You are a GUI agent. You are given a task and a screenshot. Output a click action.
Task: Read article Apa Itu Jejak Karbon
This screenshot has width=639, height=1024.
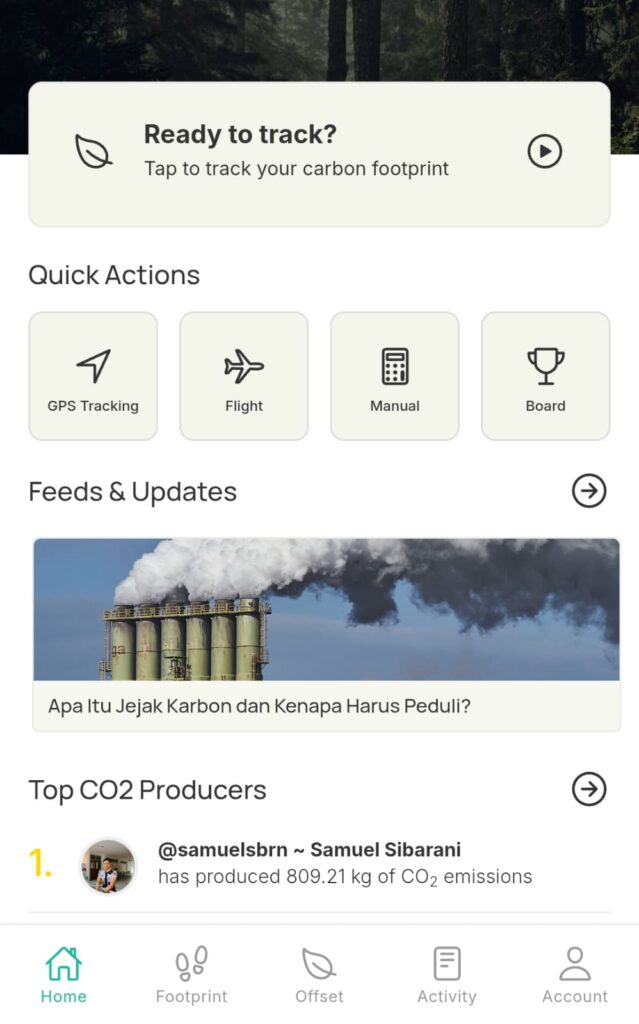(x=259, y=706)
